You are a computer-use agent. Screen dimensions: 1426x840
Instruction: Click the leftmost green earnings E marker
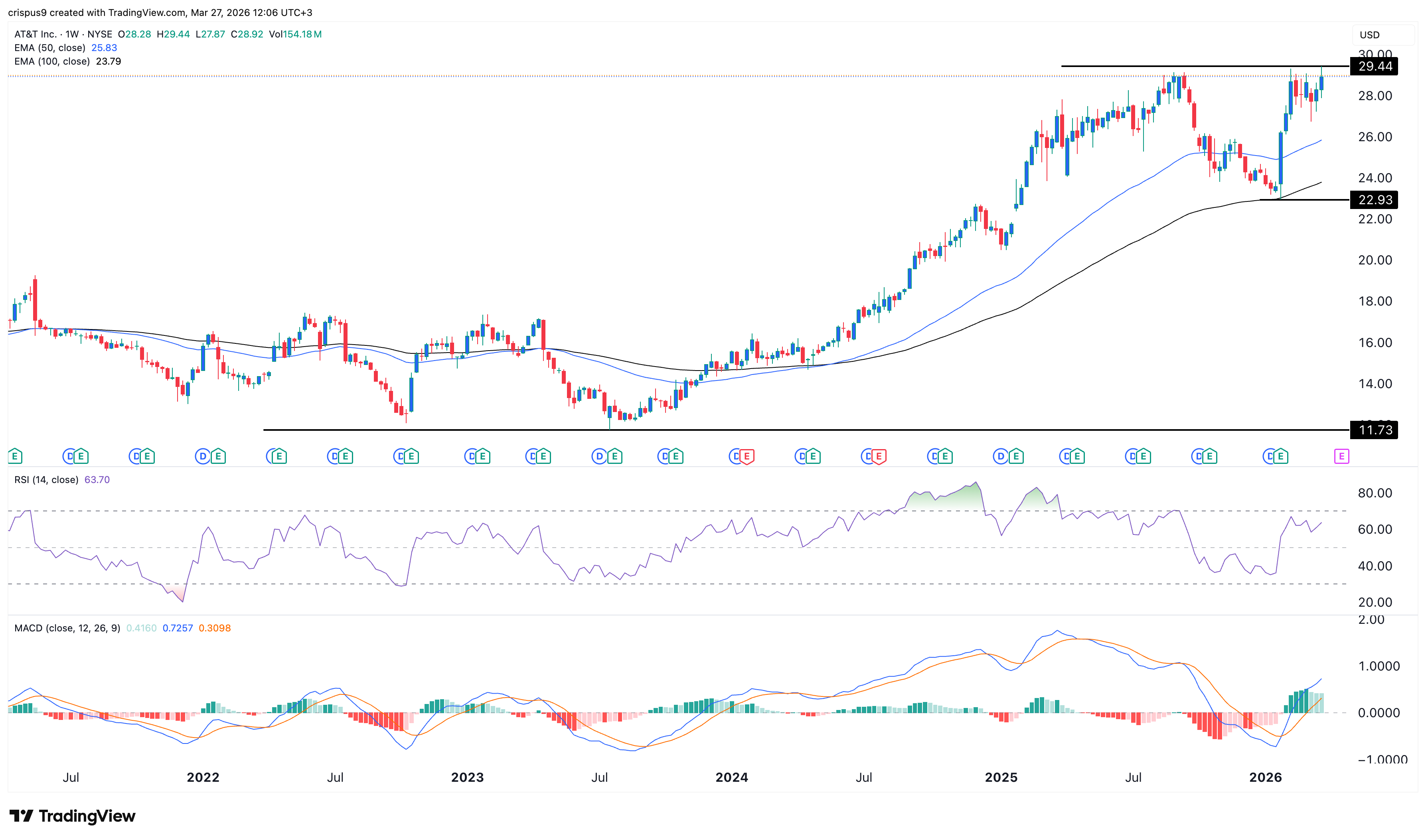click(x=15, y=455)
